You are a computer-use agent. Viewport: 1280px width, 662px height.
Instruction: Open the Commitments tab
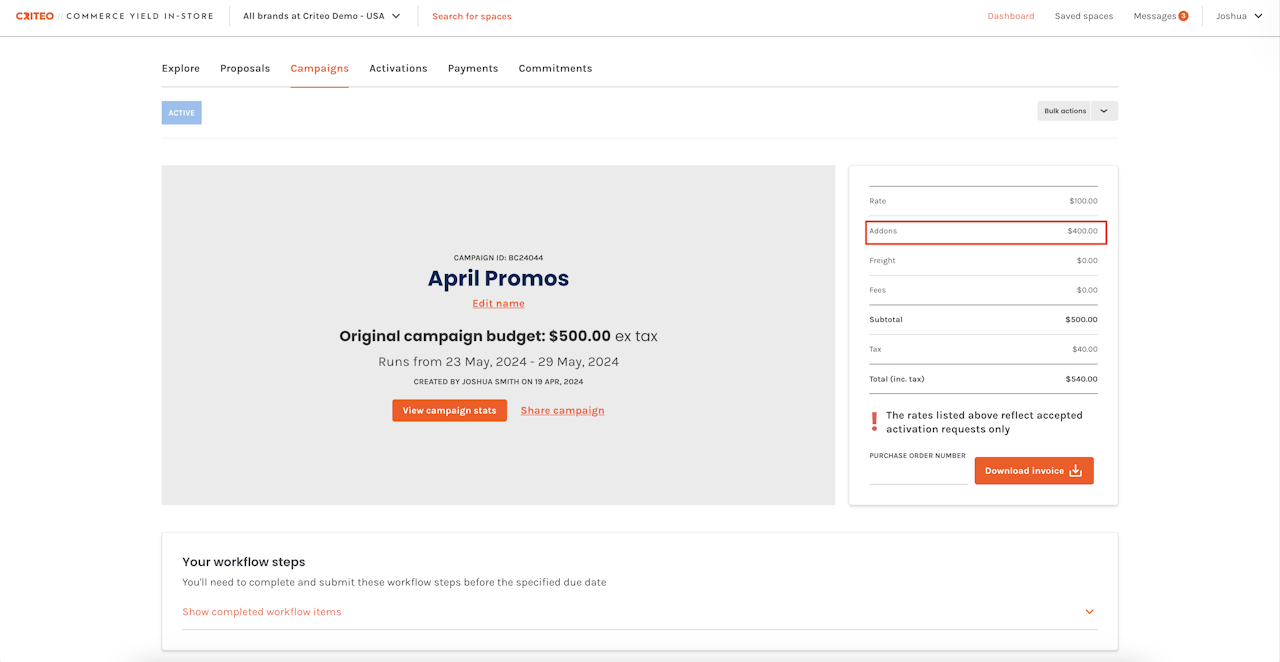click(555, 68)
